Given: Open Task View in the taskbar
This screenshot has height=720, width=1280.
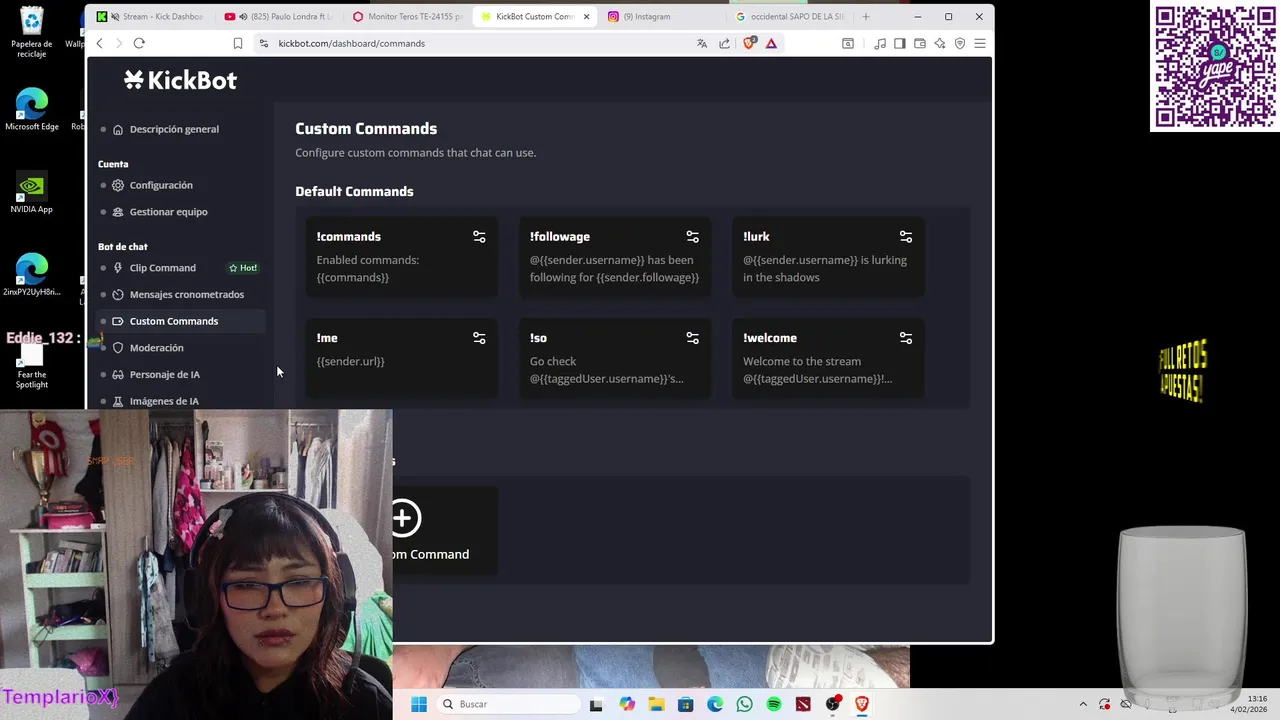Looking at the screenshot, I should click(x=596, y=704).
